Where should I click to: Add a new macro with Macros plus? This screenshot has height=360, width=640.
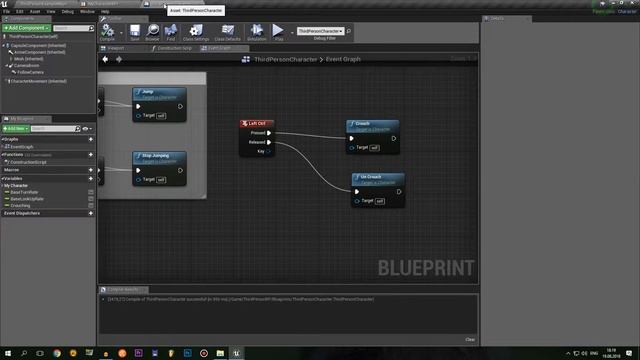(x=91, y=170)
